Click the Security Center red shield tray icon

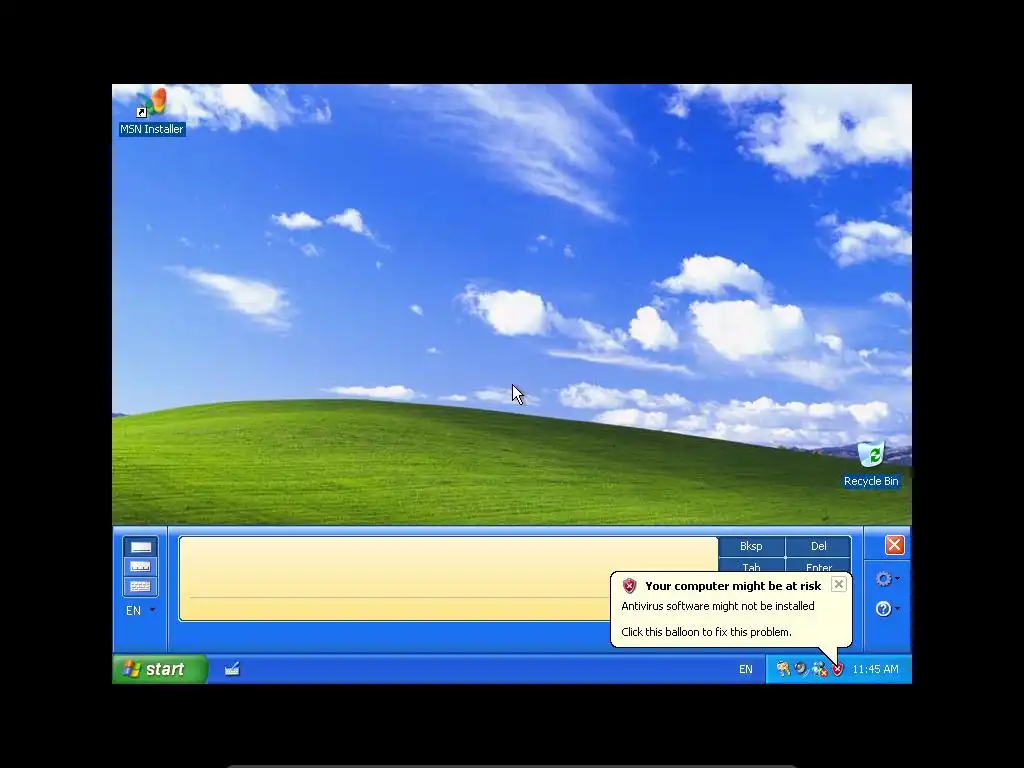pyautogui.click(x=837, y=669)
